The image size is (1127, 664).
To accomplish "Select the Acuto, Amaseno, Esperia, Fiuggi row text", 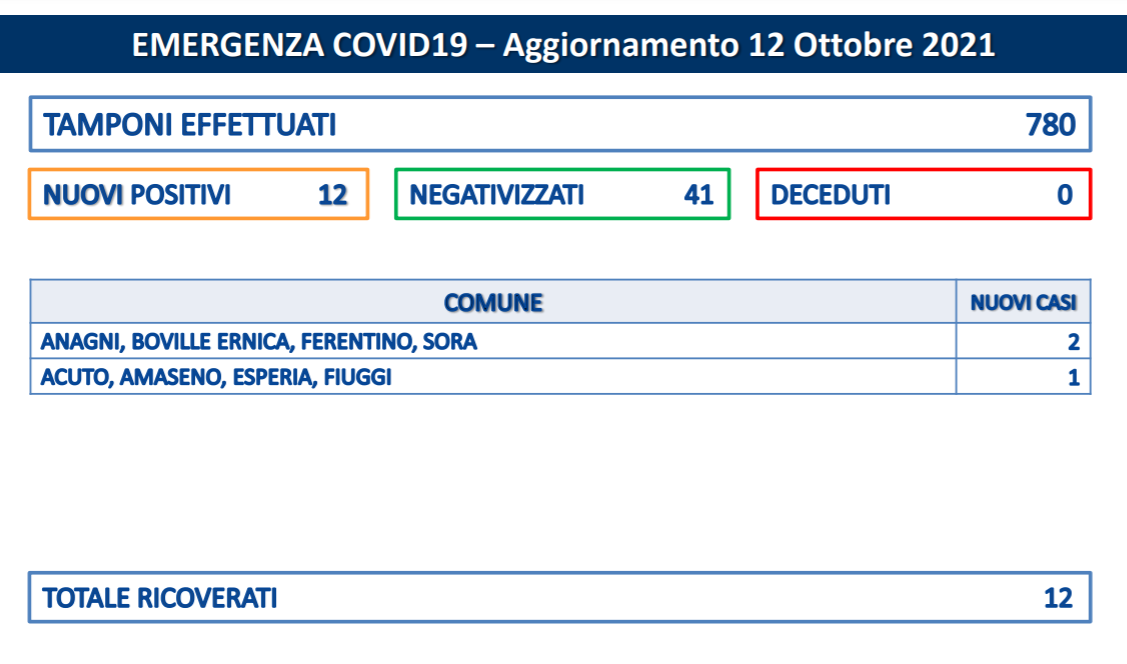I will [x=216, y=377].
